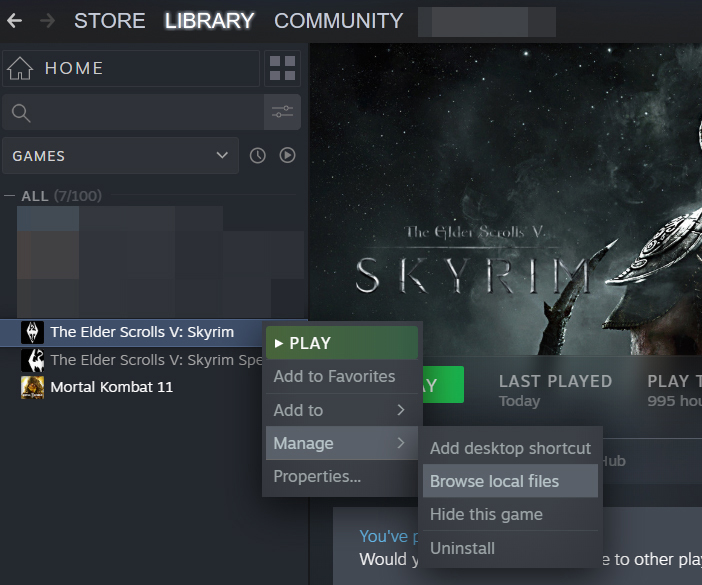
Task: Click the Mortal Kombat 11 icon
Action: (32, 387)
